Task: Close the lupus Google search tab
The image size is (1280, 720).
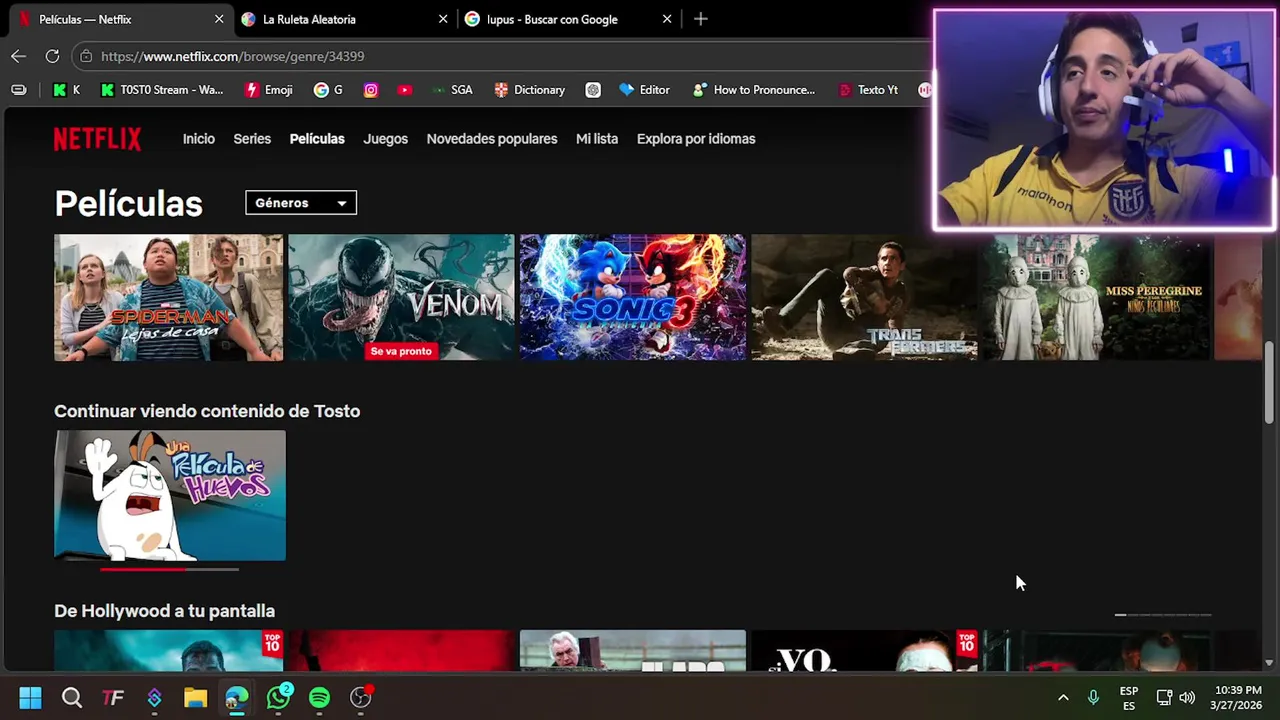Action: (667, 19)
